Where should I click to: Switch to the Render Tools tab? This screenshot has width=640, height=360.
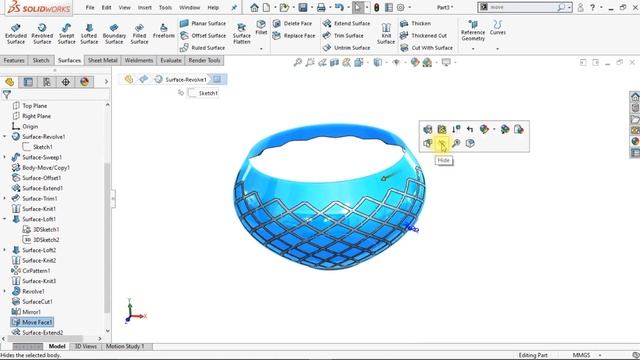(204, 60)
